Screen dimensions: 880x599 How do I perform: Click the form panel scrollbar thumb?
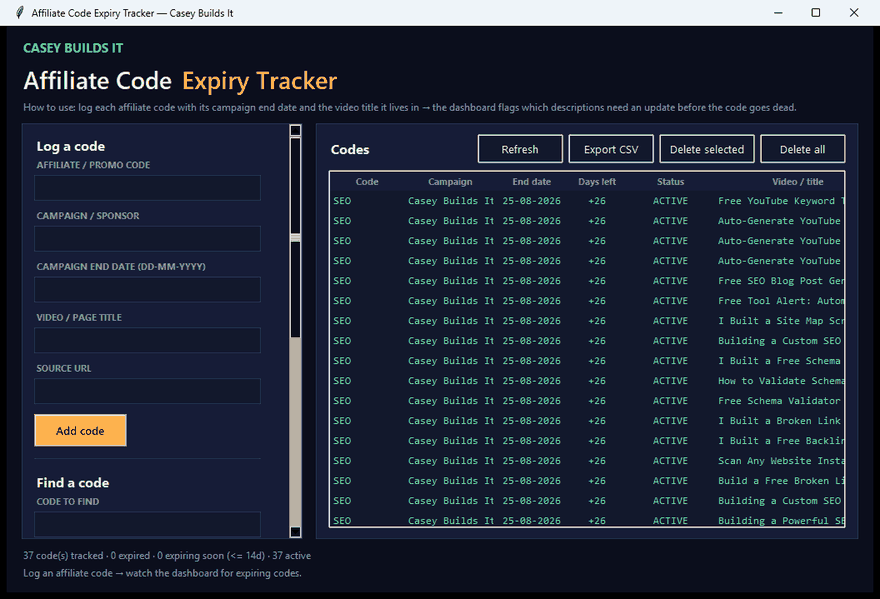295,237
